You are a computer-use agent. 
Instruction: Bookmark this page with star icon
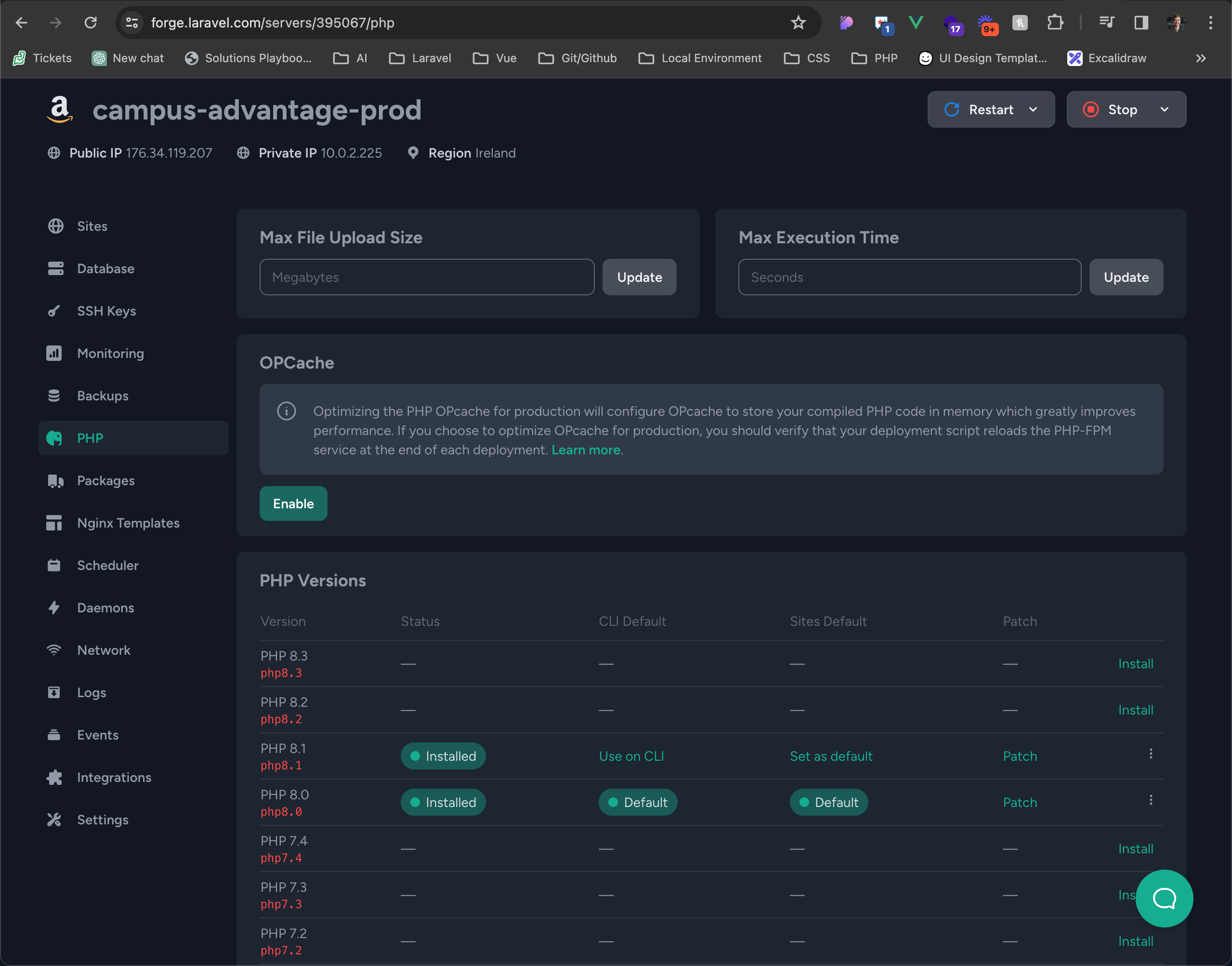tap(798, 23)
